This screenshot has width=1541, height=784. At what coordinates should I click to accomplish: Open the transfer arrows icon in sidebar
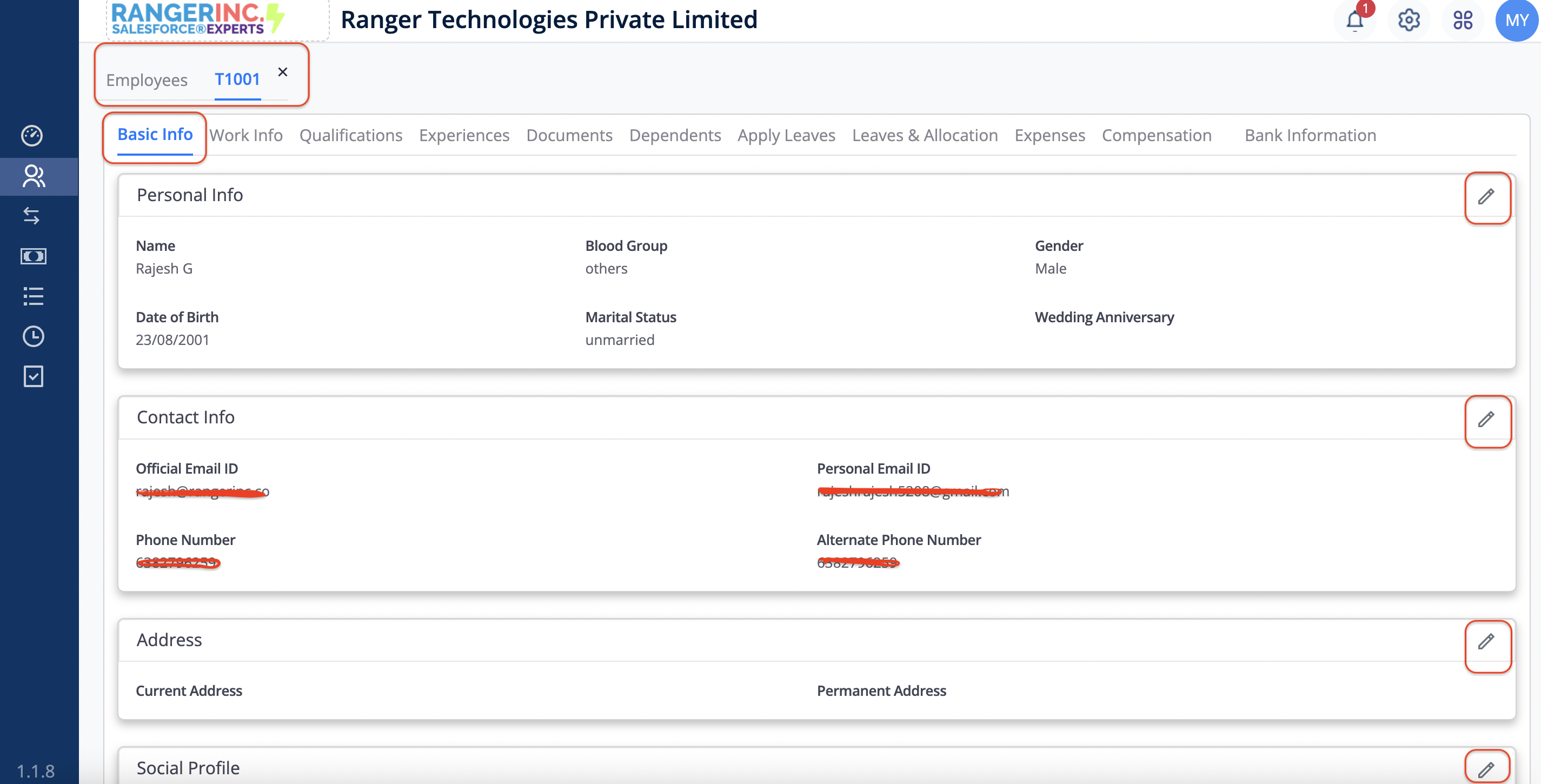32,215
